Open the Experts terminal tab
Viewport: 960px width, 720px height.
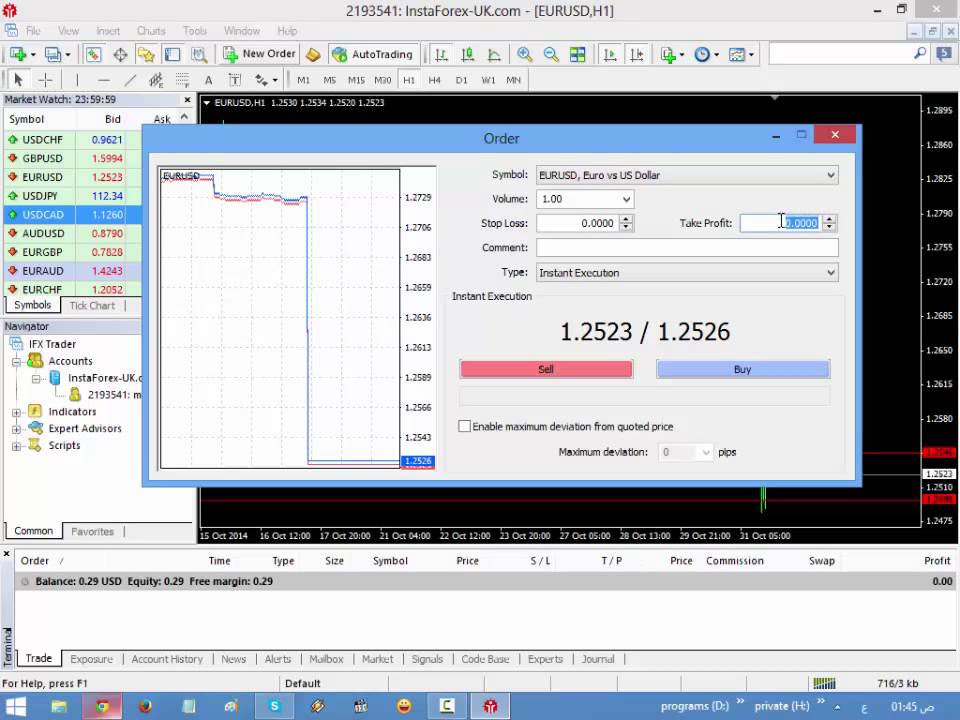pos(545,659)
